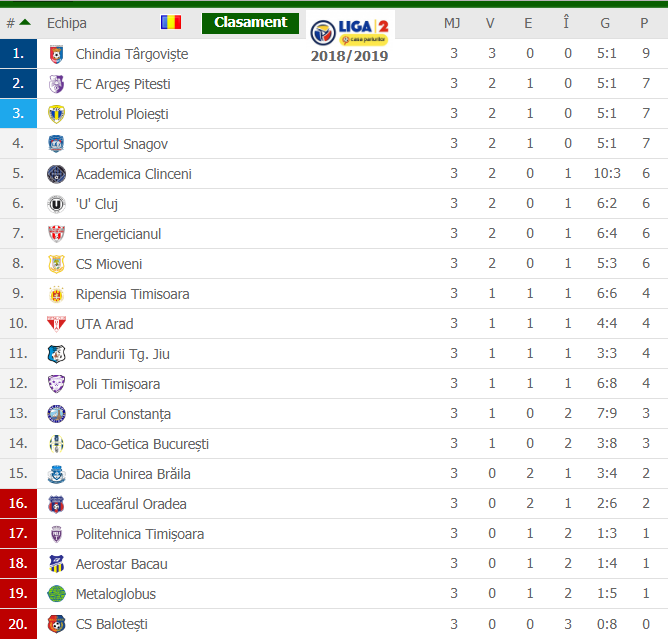Click the Chindia Târgoviște club crest
The height and width of the screenshot is (639, 668).
pyautogui.click(x=56, y=55)
